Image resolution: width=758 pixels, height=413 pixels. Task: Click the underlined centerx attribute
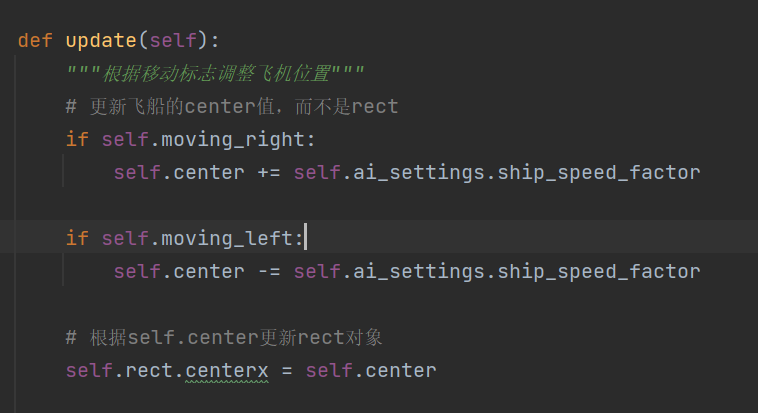(x=227, y=371)
